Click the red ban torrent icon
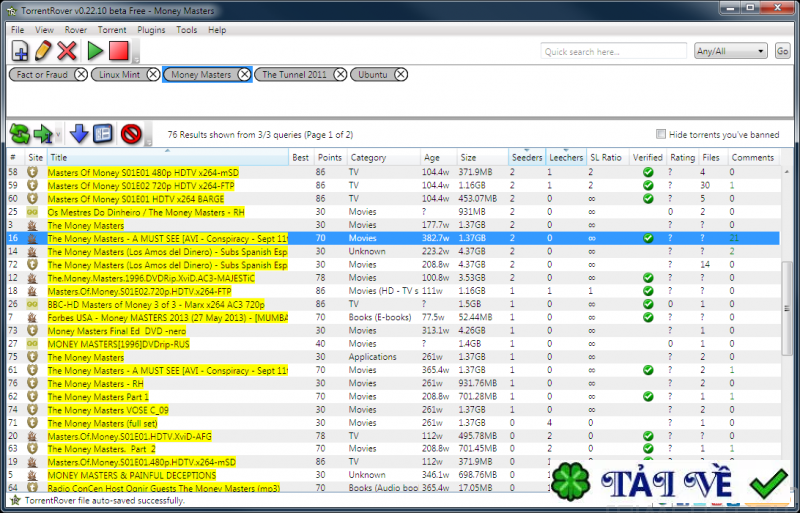Screen dimensions: 800x513 coord(130,134)
